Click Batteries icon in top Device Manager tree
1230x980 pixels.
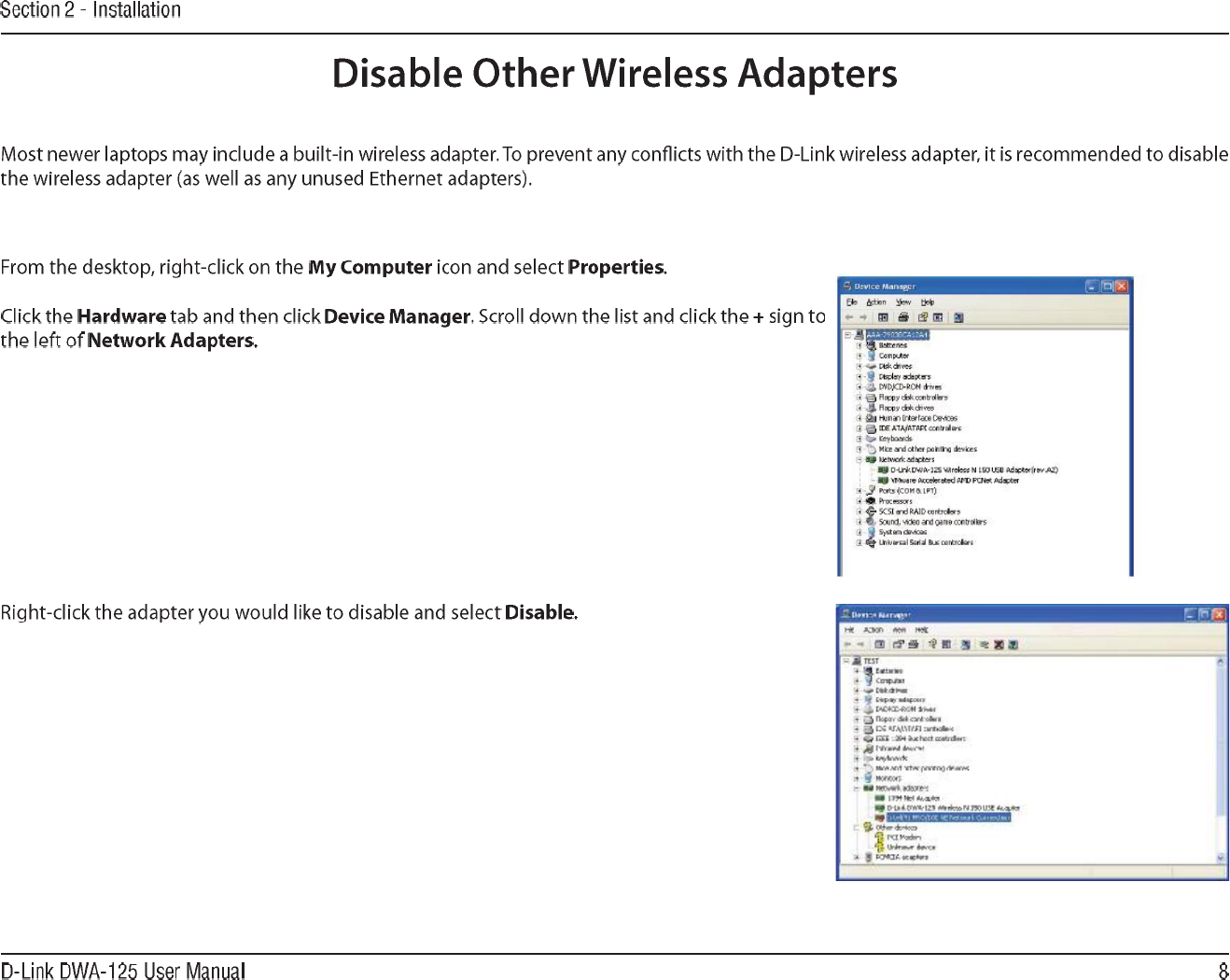[872, 345]
